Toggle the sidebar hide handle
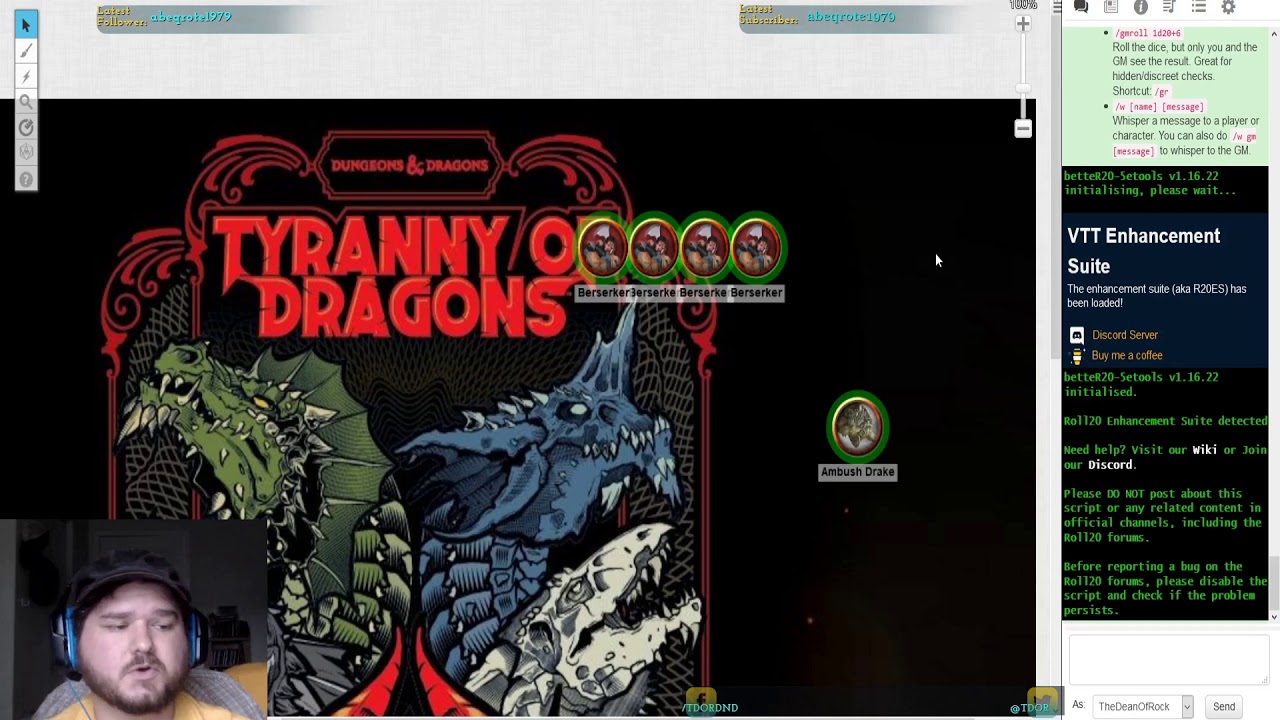This screenshot has width=1280, height=720. (x=1057, y=7)
